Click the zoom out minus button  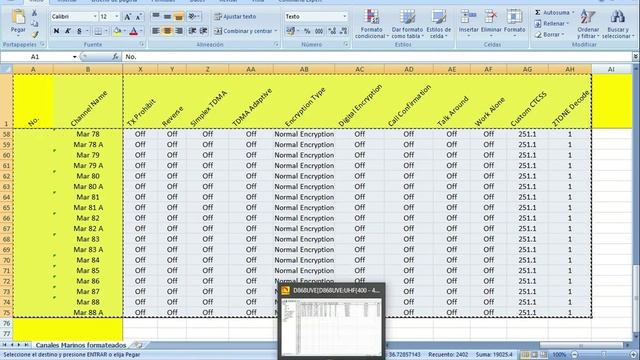[575, 355]
